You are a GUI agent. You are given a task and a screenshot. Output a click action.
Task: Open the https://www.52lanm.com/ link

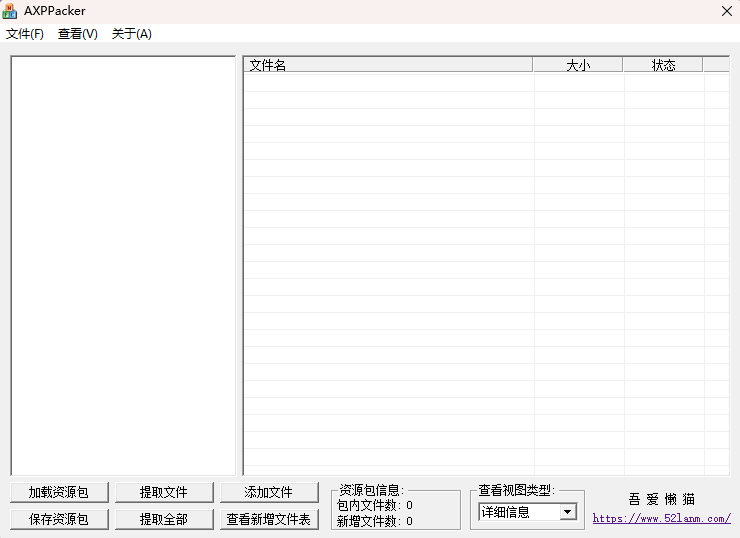point(661,519)
